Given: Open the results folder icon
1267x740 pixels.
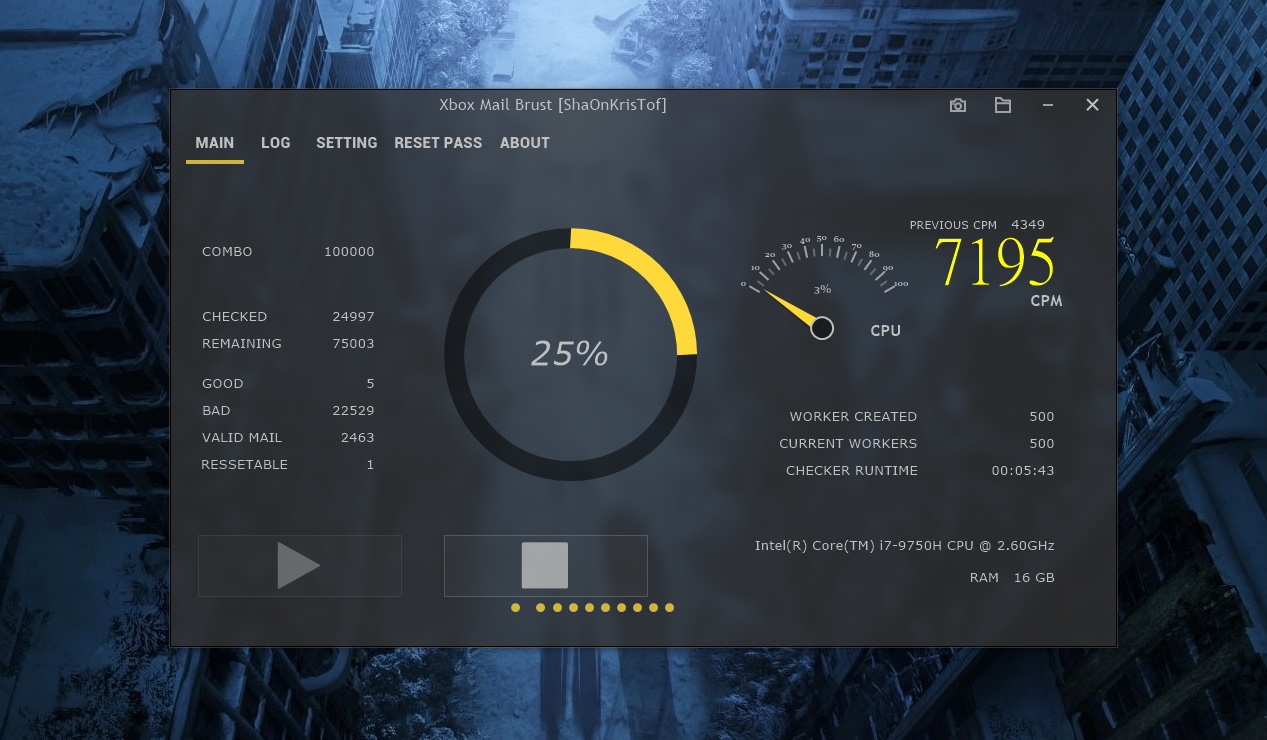Looking at the screenshot, I should tap(1003, 105).
